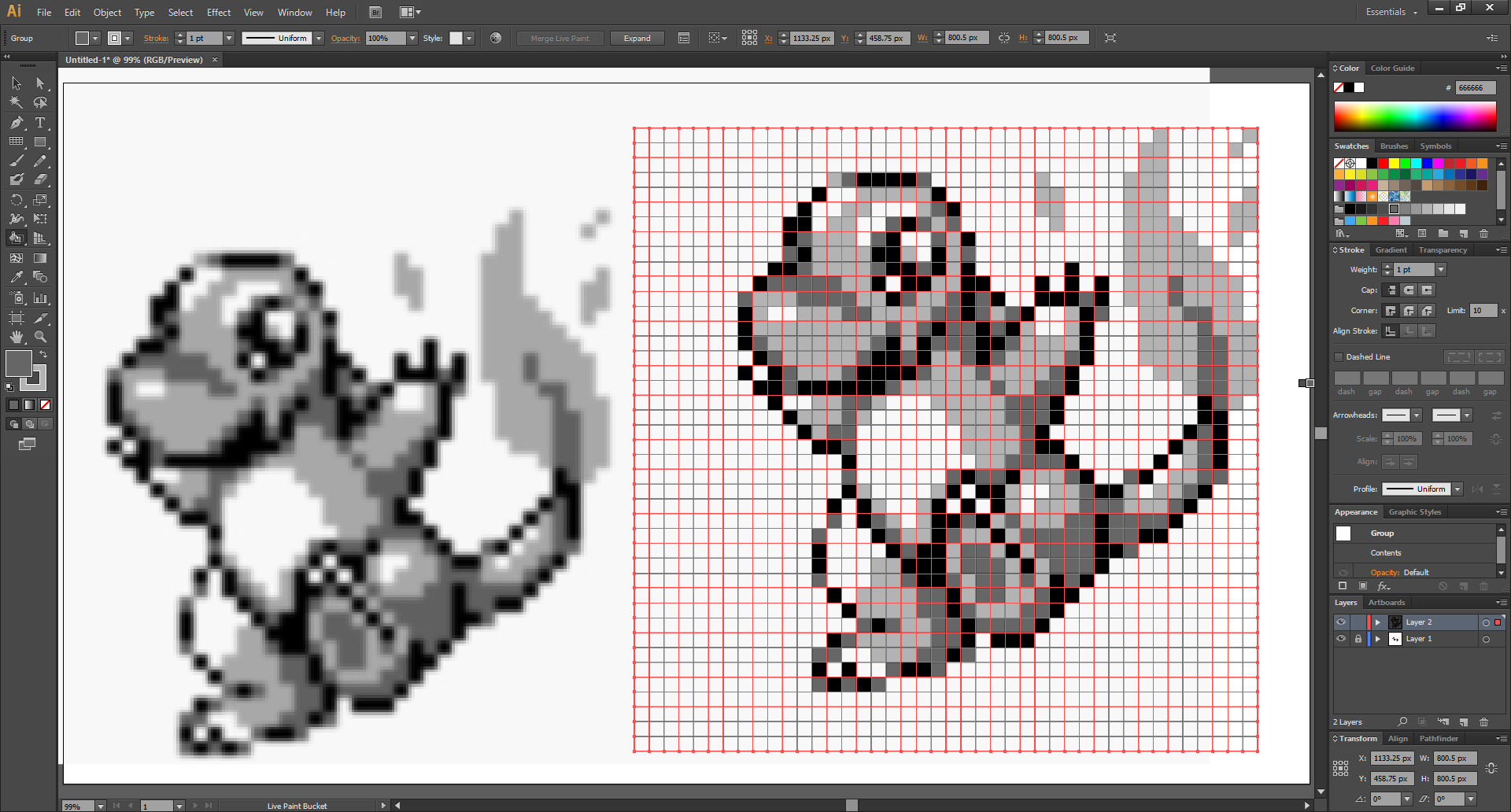This screenshot has height=812, width=1511.
Task: Open Opacity dropdown in control bar
Action: [x=412, y=39]
